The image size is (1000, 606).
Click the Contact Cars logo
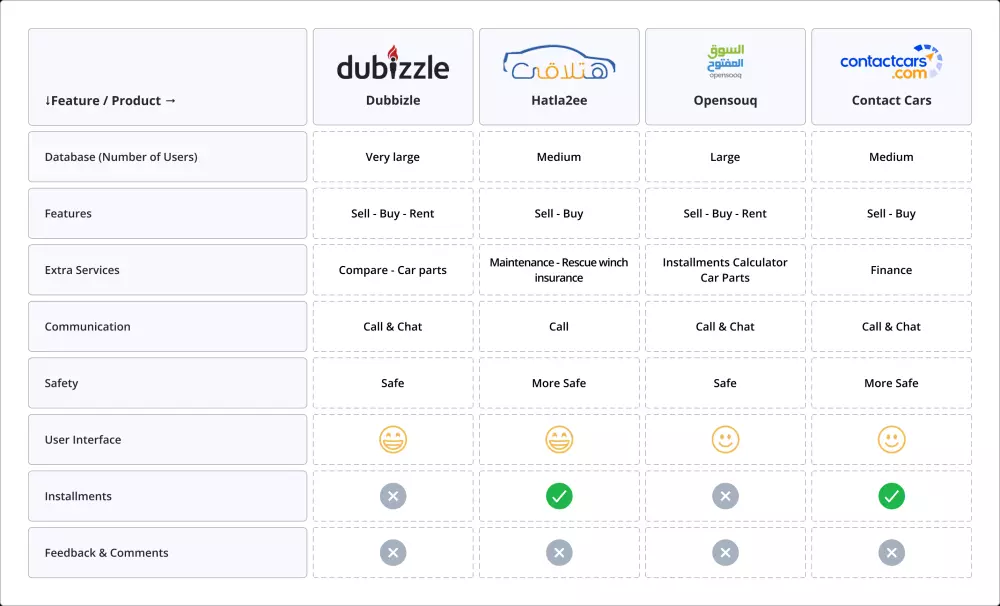[891, 62]
